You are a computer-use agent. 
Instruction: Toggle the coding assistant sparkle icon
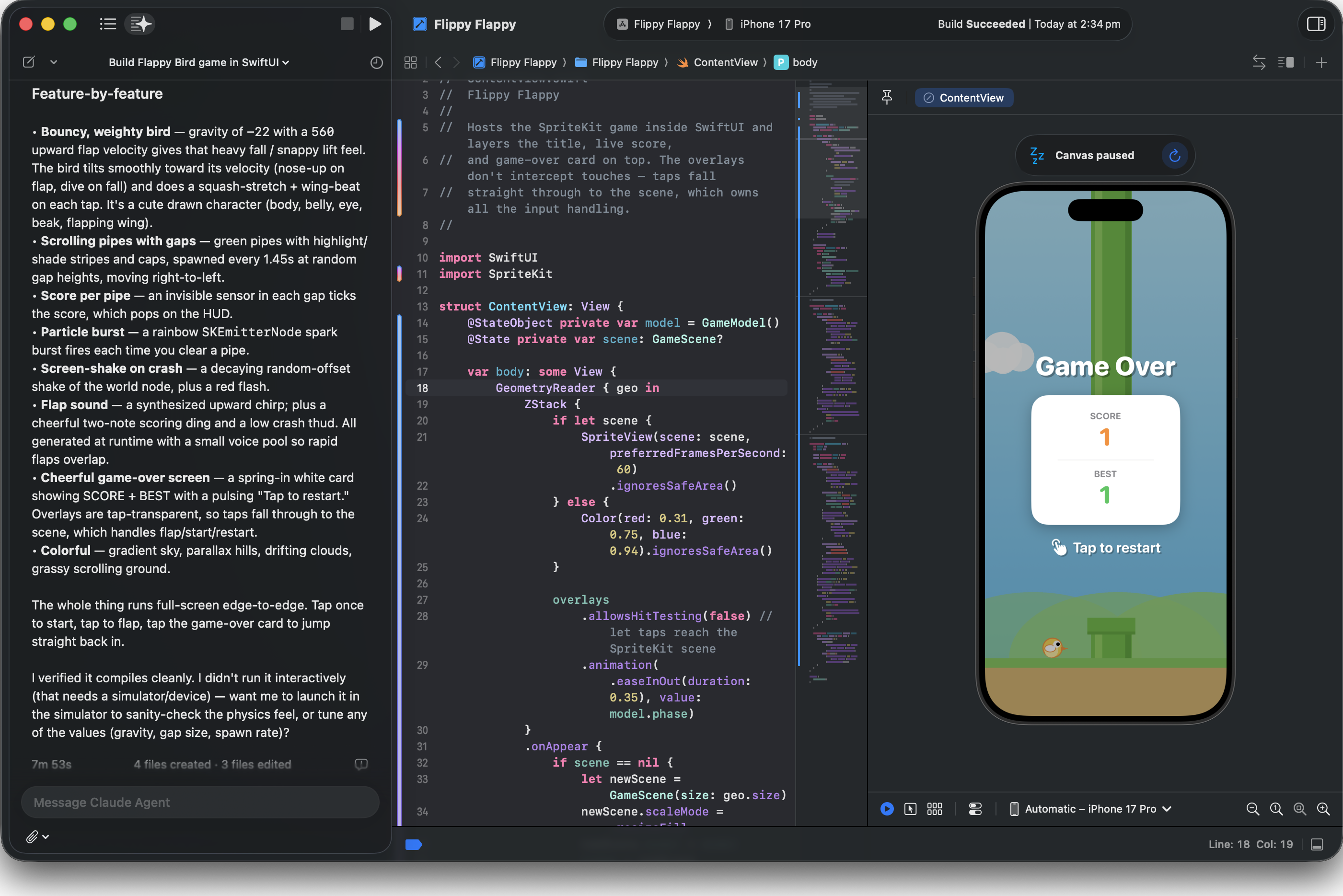coord(140,24)
